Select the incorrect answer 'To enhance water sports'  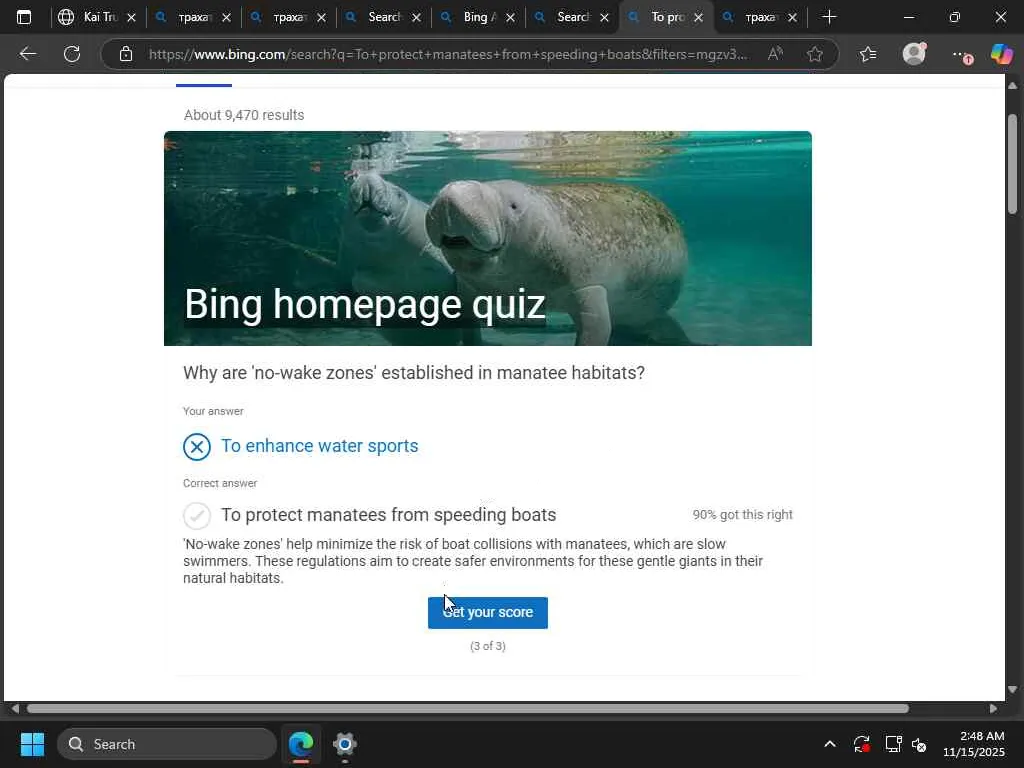(x=319, y=446)
